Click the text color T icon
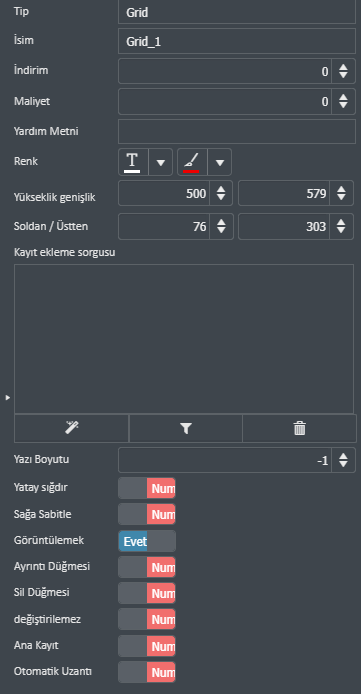Screen dimensions: 361x694 click(132, 162)
